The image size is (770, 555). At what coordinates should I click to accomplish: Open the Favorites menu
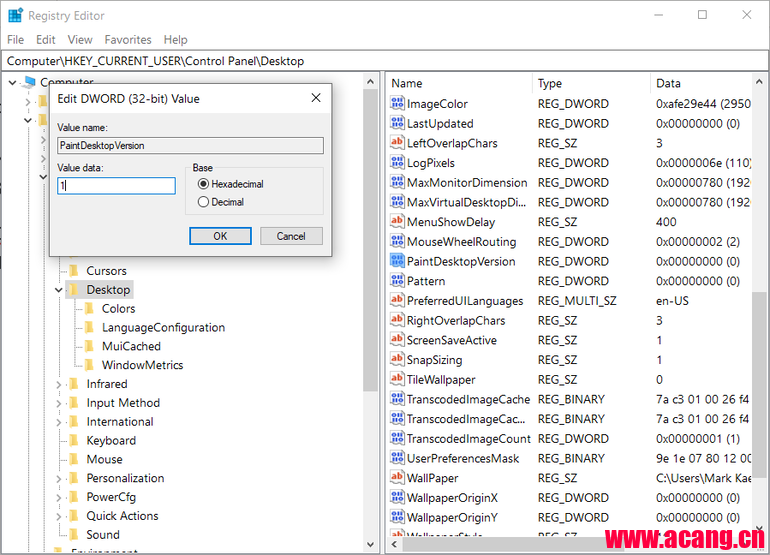pos(128,39)
